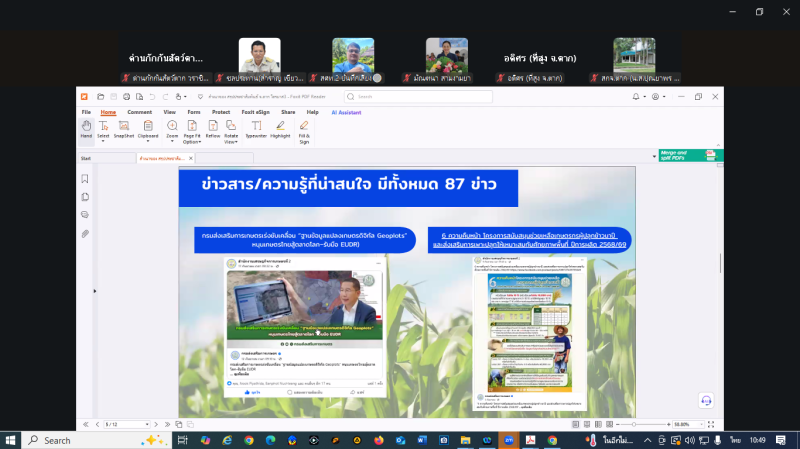Click the AI Assistant tab
Viewport: 800px width, 449px height.
tap(346, 112)
